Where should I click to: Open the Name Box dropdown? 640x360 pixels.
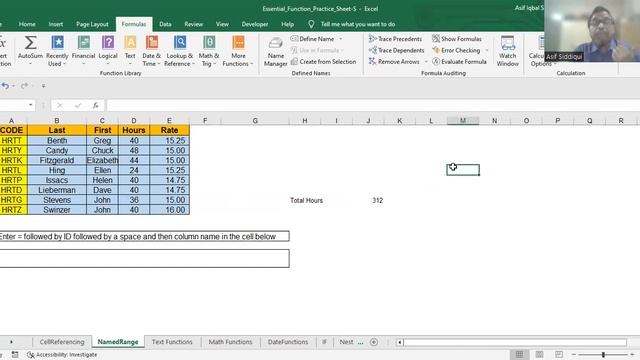[x=31, y=105]
